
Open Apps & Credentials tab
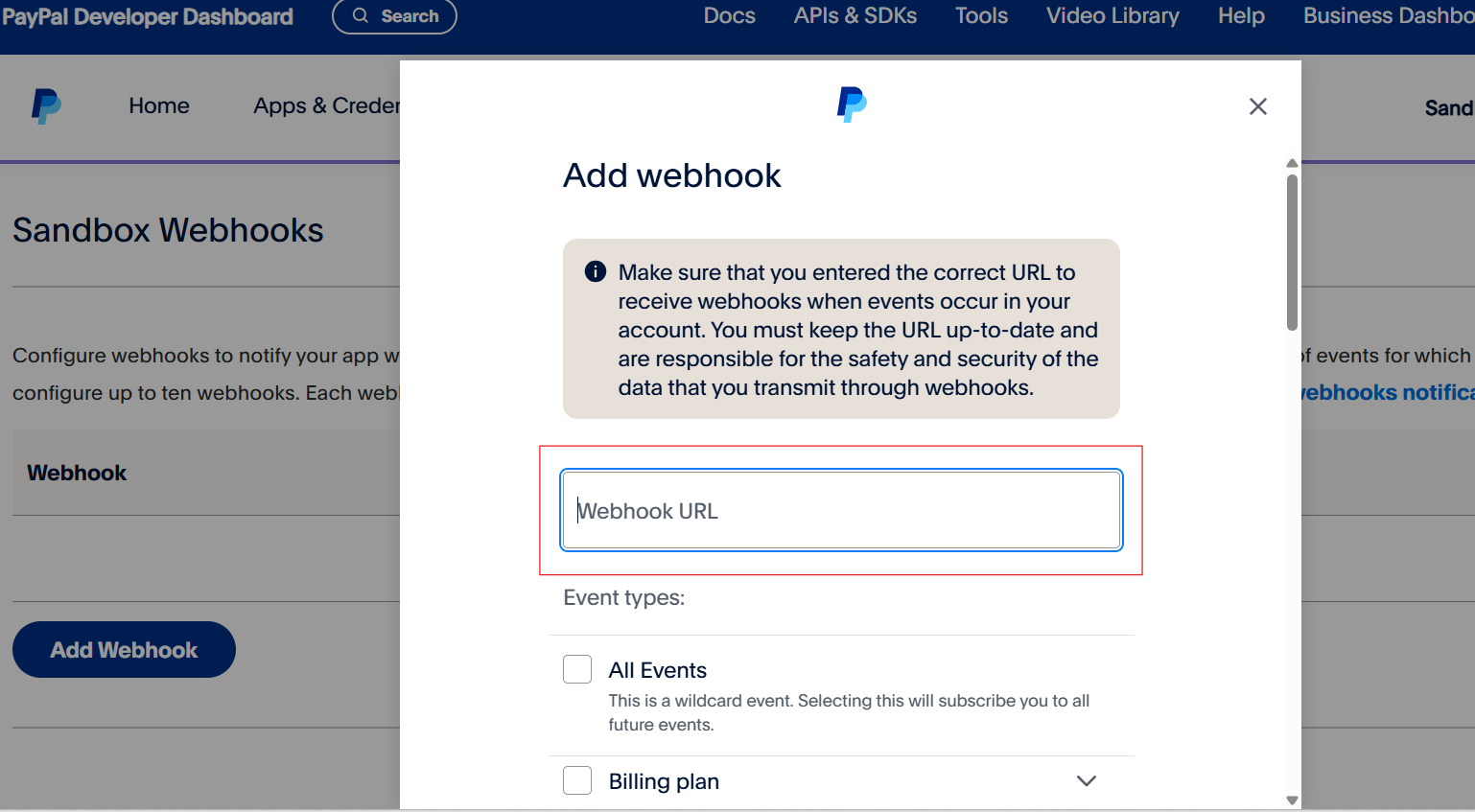tap(326, 105)
